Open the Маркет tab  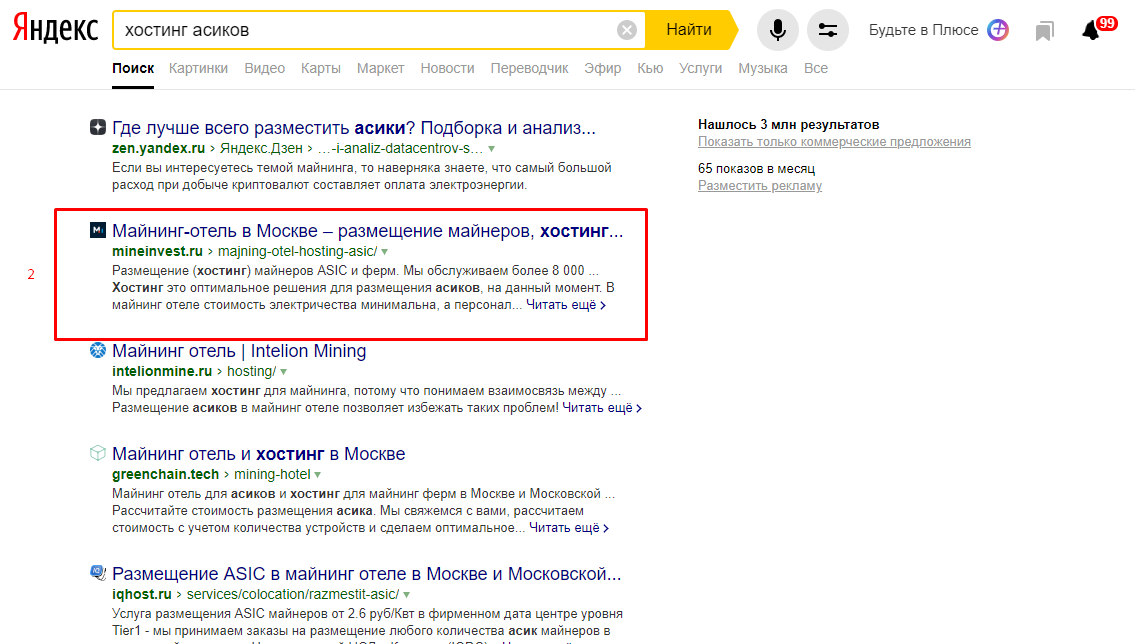coord(380,68)
